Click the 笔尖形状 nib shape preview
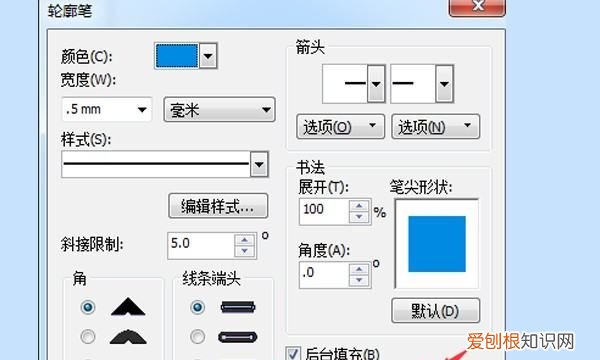 (437, 244)
